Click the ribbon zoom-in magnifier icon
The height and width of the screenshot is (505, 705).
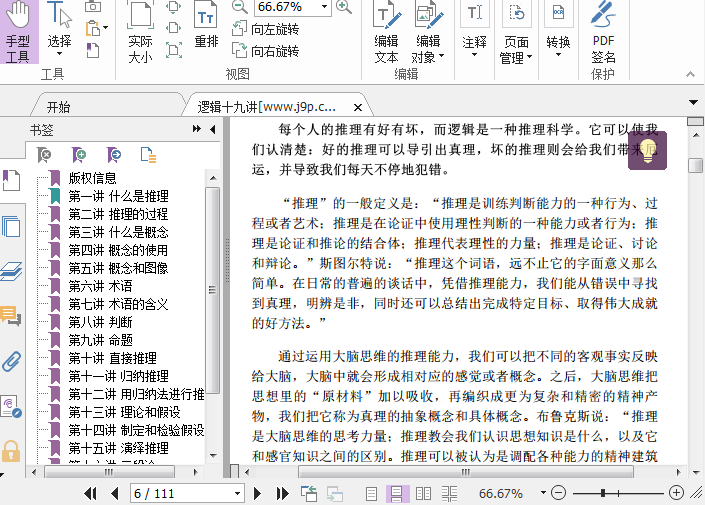[344, 7]
